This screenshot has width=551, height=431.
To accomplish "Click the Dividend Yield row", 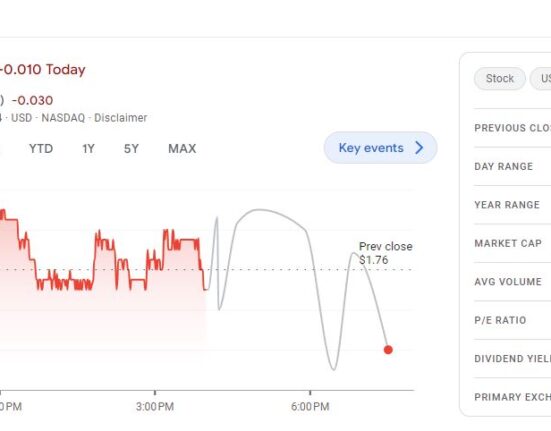I will [x=512, y=359].
